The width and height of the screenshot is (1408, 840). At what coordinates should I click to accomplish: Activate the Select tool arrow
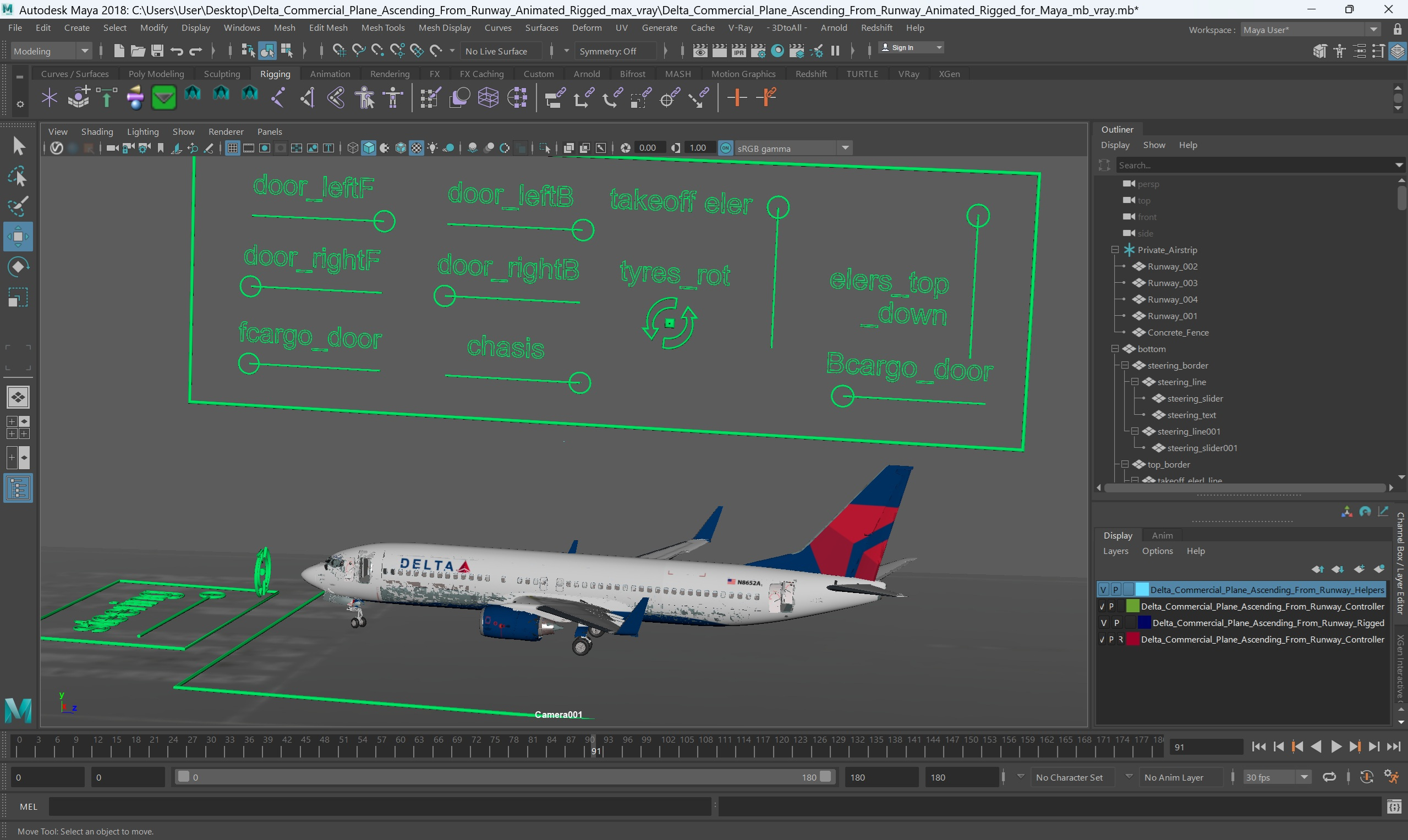pos(18,146)
